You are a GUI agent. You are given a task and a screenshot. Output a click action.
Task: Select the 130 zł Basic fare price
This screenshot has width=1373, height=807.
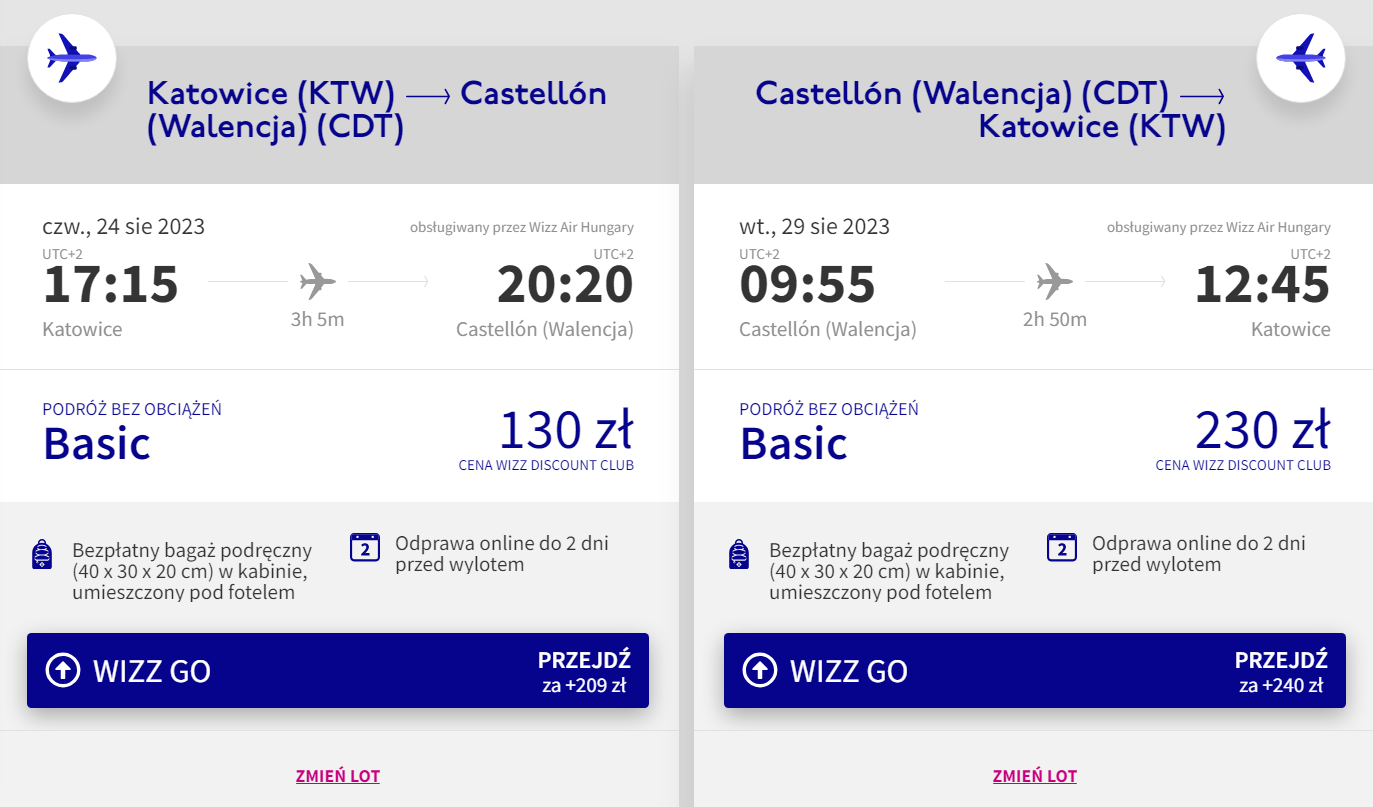[x=566, y=432]
